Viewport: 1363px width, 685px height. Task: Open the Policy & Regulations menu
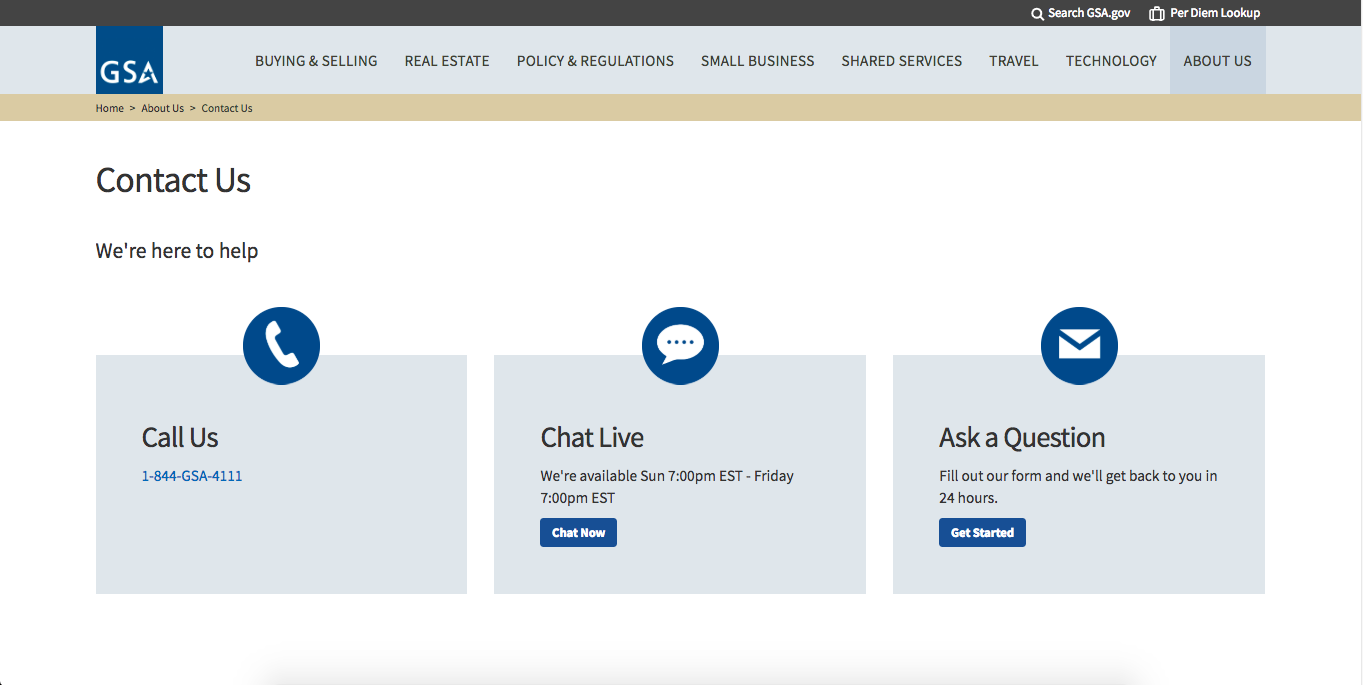pyautogui.click(x=595, y=61)
